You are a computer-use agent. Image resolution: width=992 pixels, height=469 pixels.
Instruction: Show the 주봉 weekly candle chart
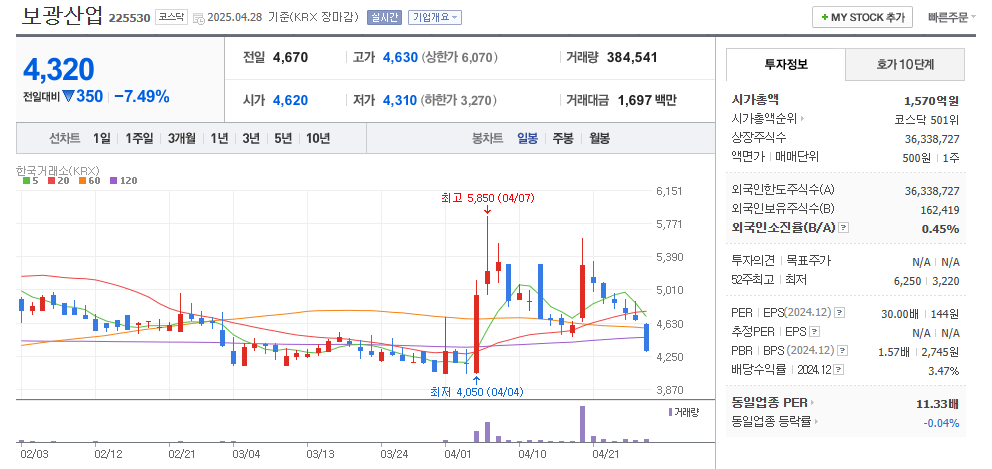point(562,139)
